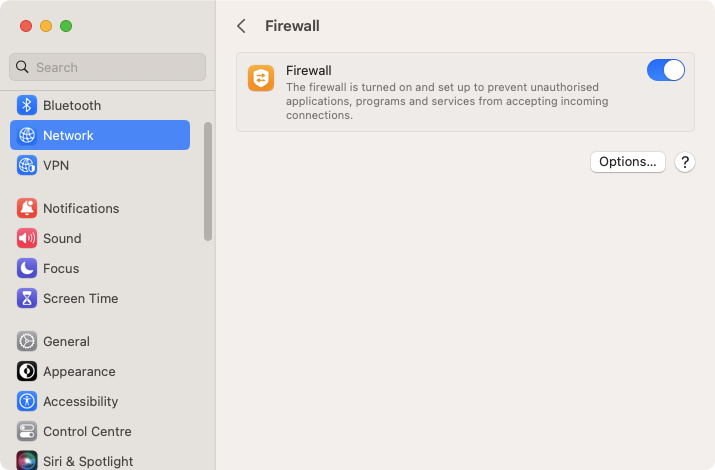Click the Bluetooth icon in sidebar
715x470 pixels.
click(27, 105)
